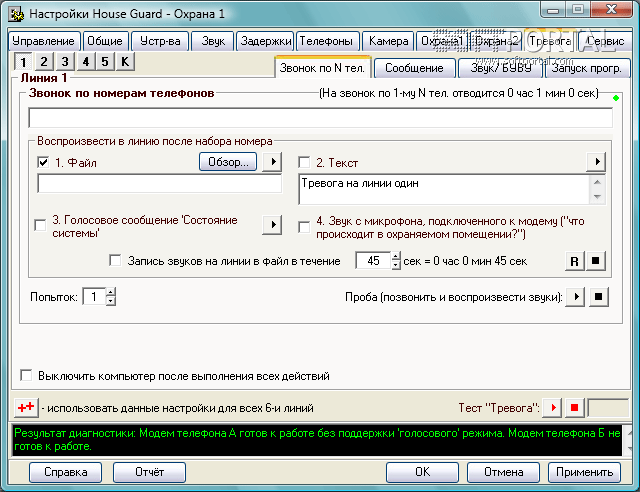Open the 'Задержки' tab

coord(265,41)
